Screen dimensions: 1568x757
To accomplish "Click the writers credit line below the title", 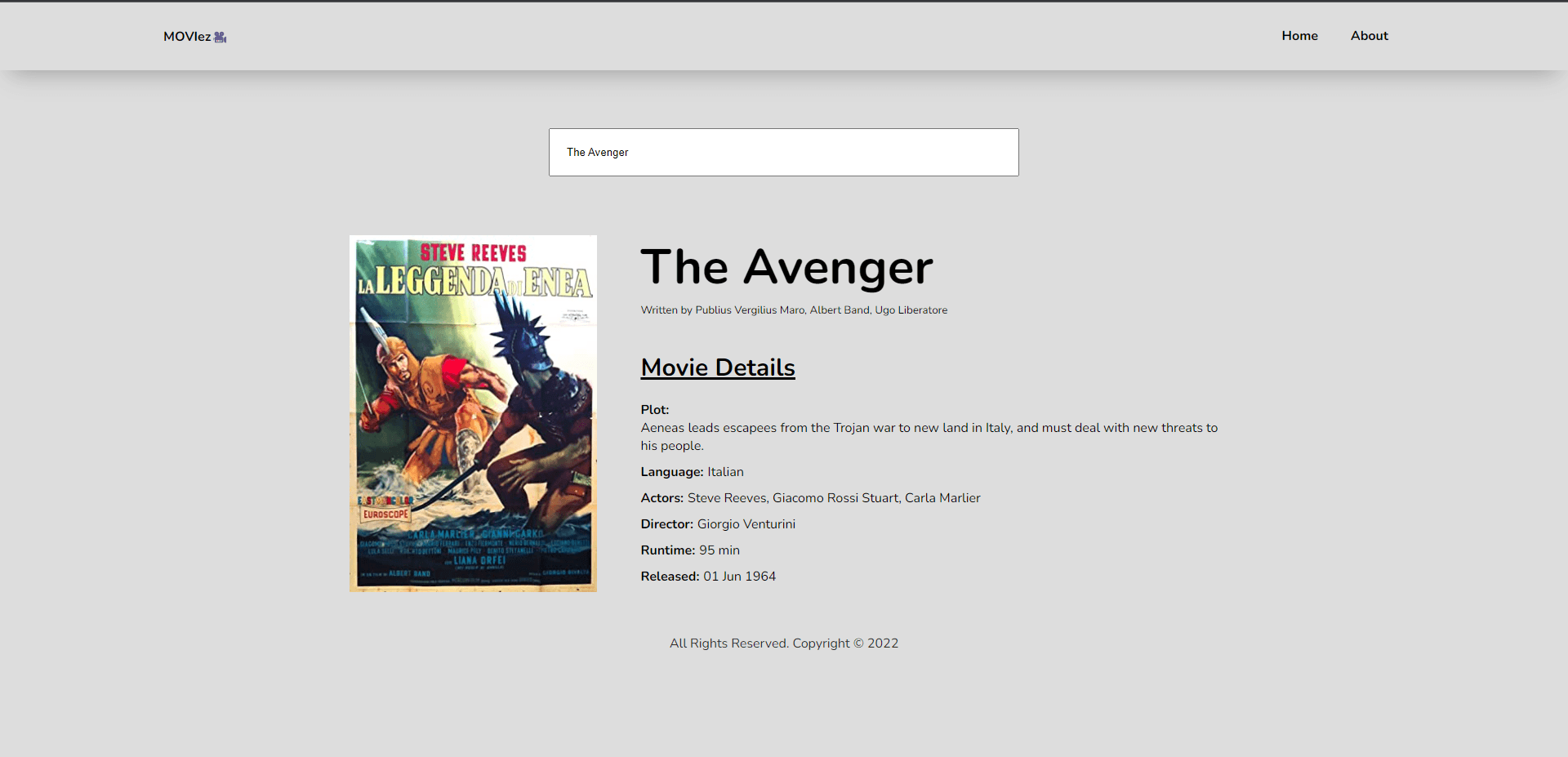I will click(x=793, y=309).
